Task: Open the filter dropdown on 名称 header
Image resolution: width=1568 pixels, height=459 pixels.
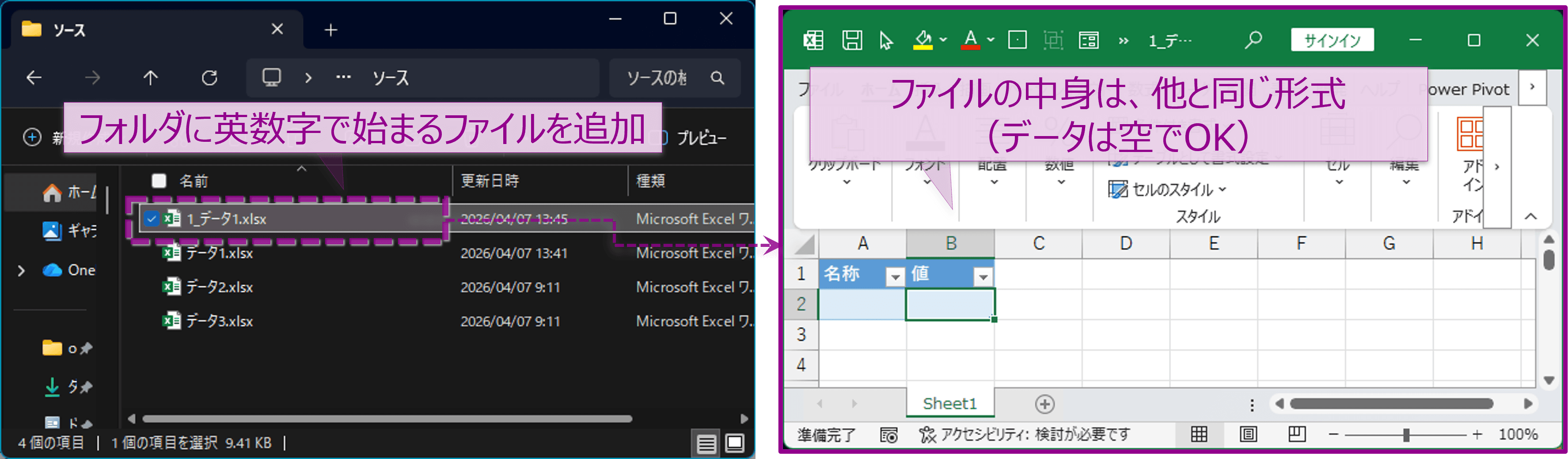Action: [895, 277]
